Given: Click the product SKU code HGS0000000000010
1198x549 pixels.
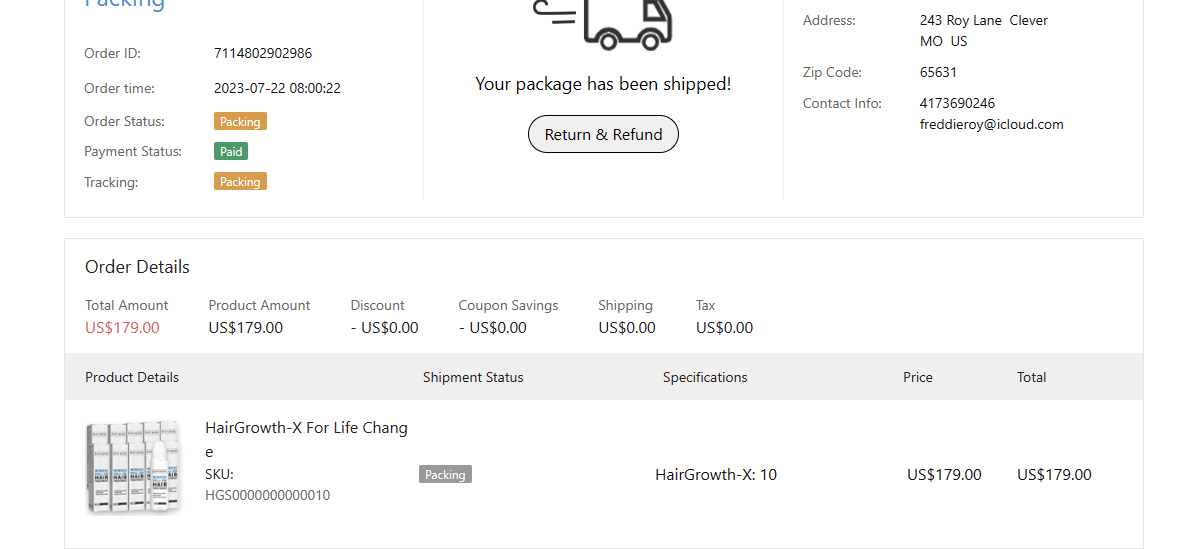Looking at the screenshot, I should 267,495.
